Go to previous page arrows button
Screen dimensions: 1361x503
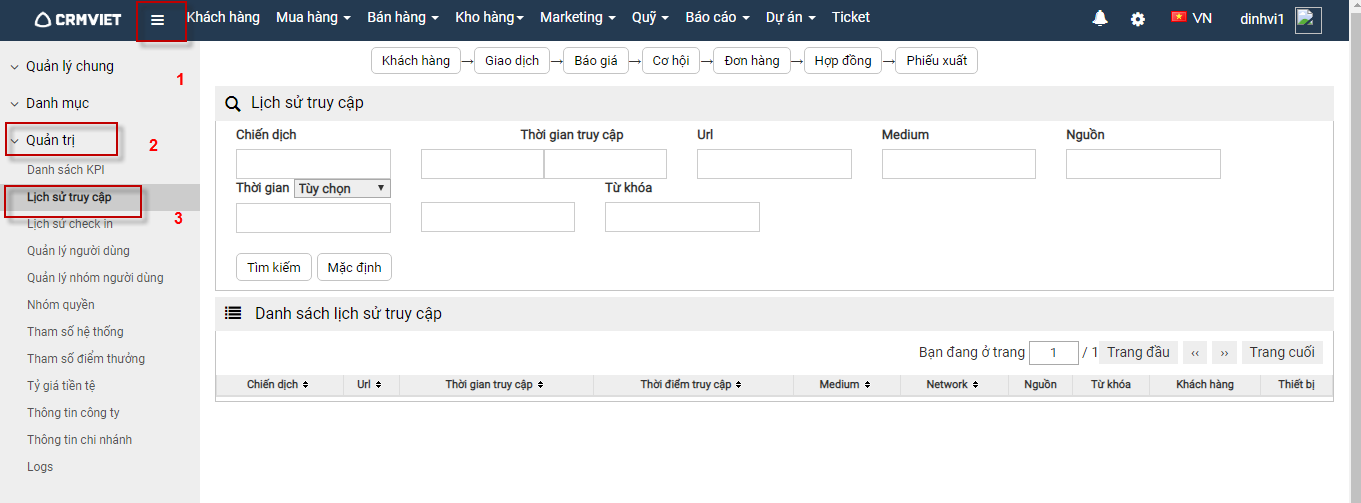pyautogui.click(x=1195, y=353)
